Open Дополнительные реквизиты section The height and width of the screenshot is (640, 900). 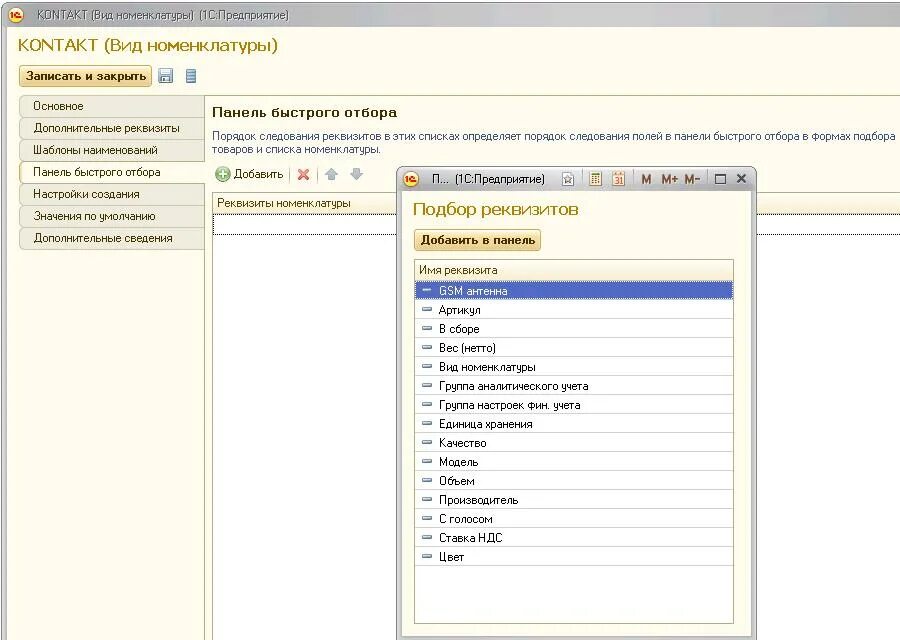tap(111, 128)
